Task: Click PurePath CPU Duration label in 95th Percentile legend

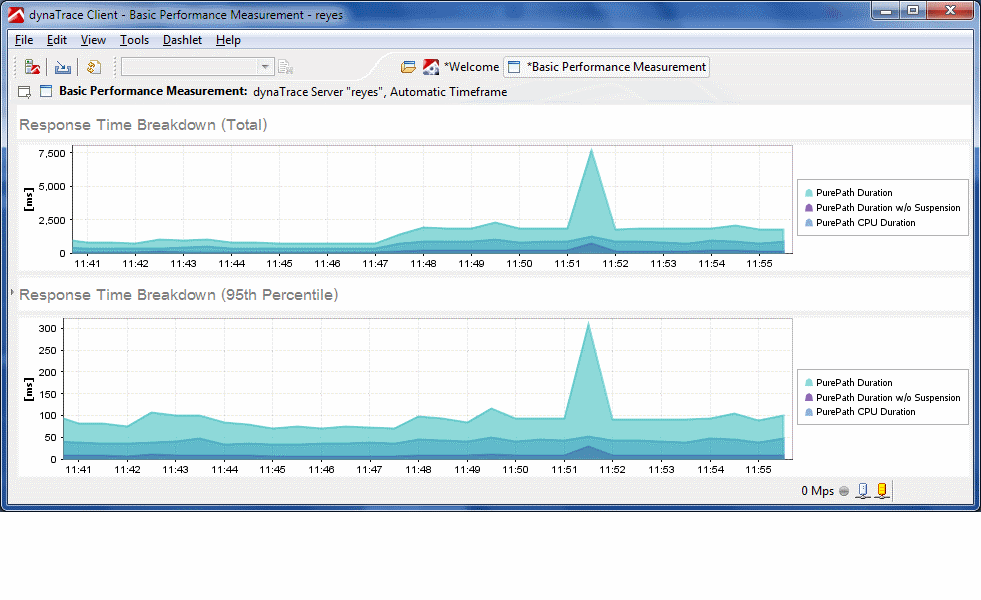Action: (x=865, y=412)
